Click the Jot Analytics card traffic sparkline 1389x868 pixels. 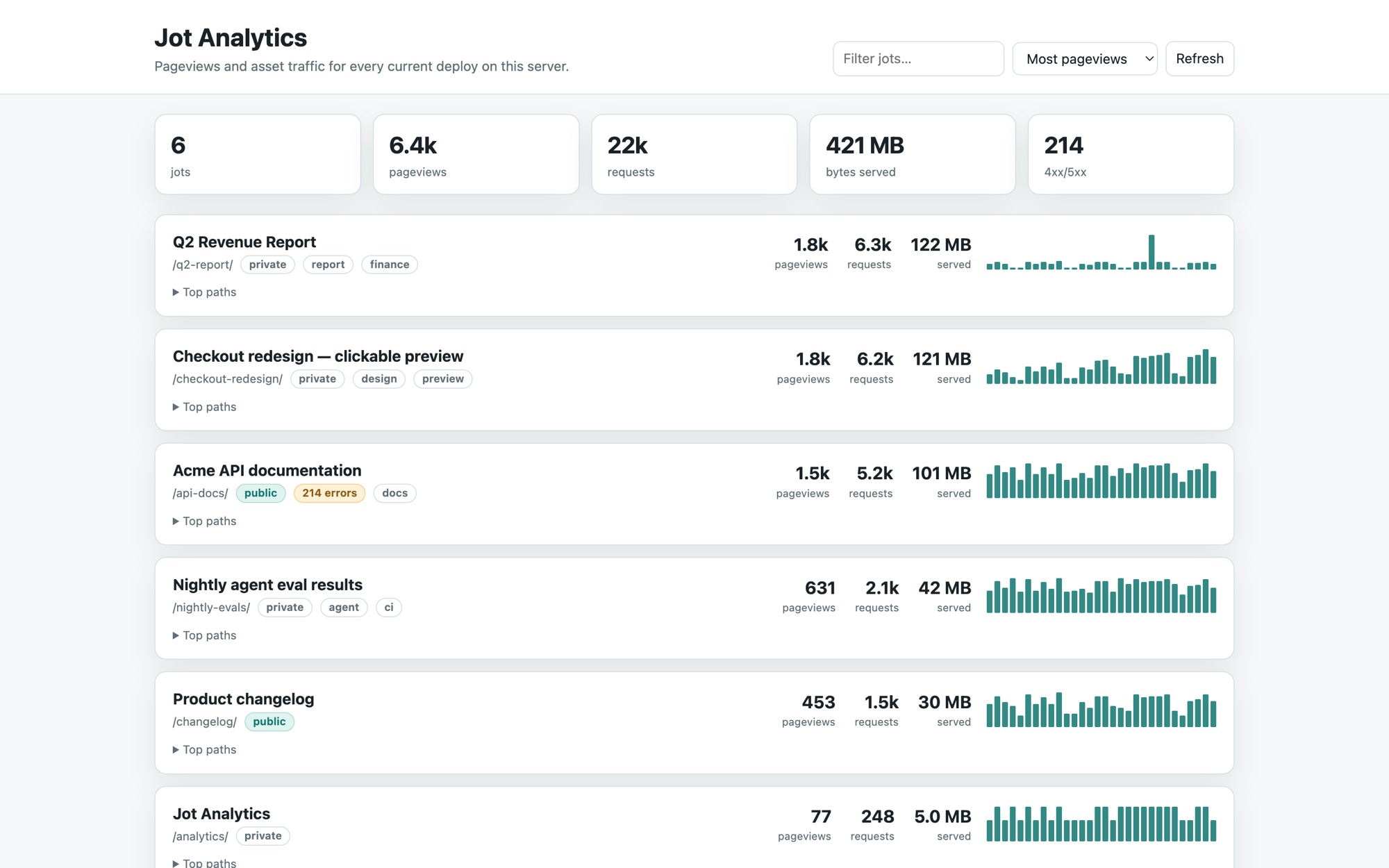click(1101, 824)
